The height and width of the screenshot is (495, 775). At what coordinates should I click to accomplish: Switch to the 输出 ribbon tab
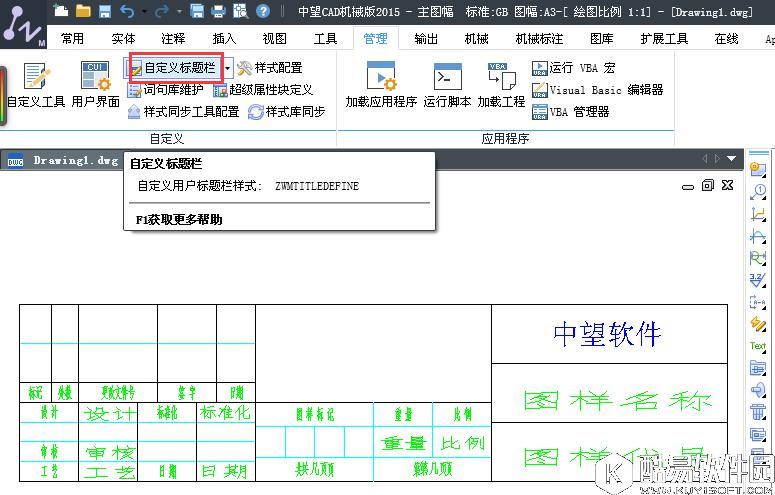point(426,39)
